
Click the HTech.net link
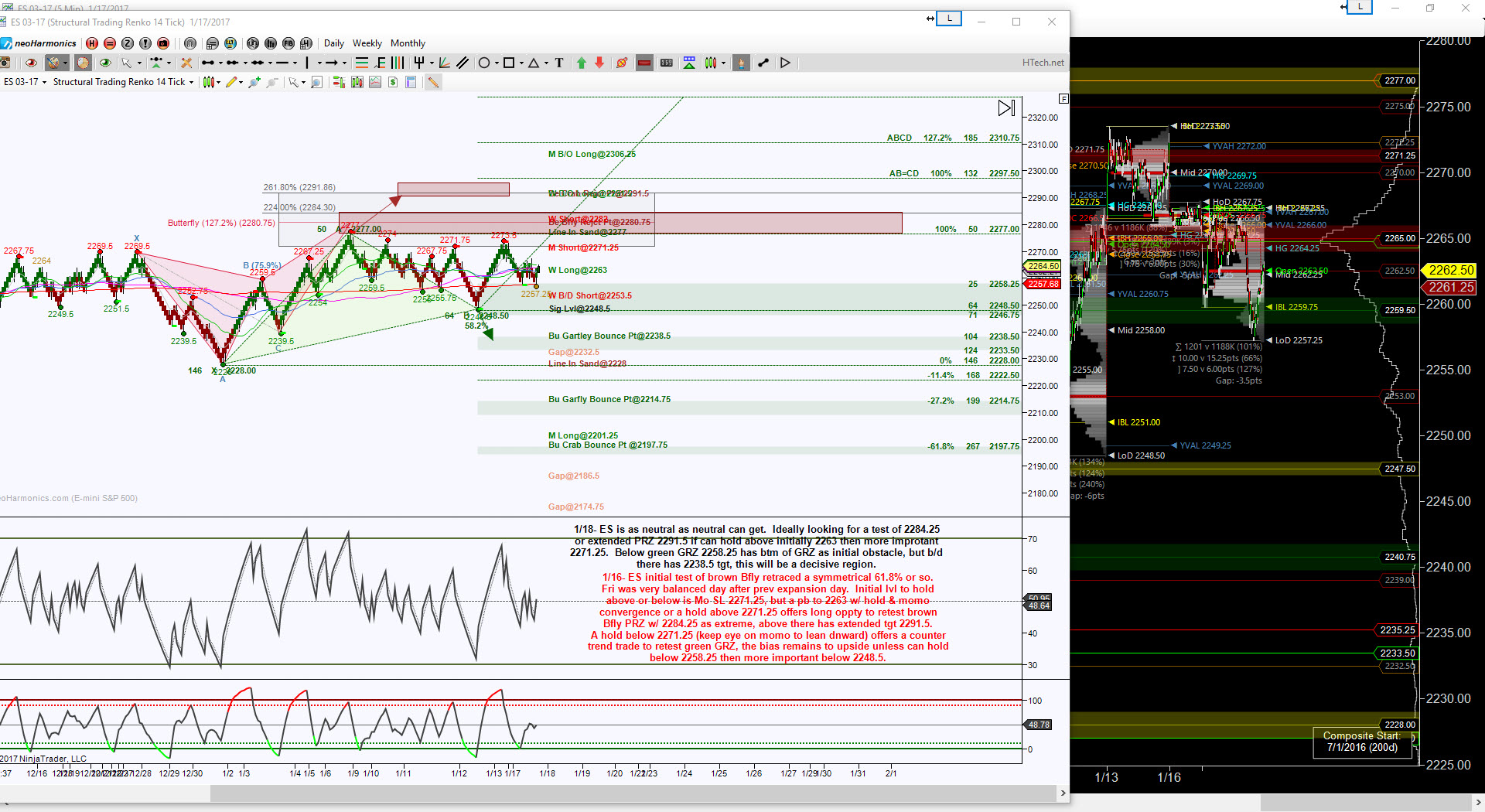coord(1043,63)
